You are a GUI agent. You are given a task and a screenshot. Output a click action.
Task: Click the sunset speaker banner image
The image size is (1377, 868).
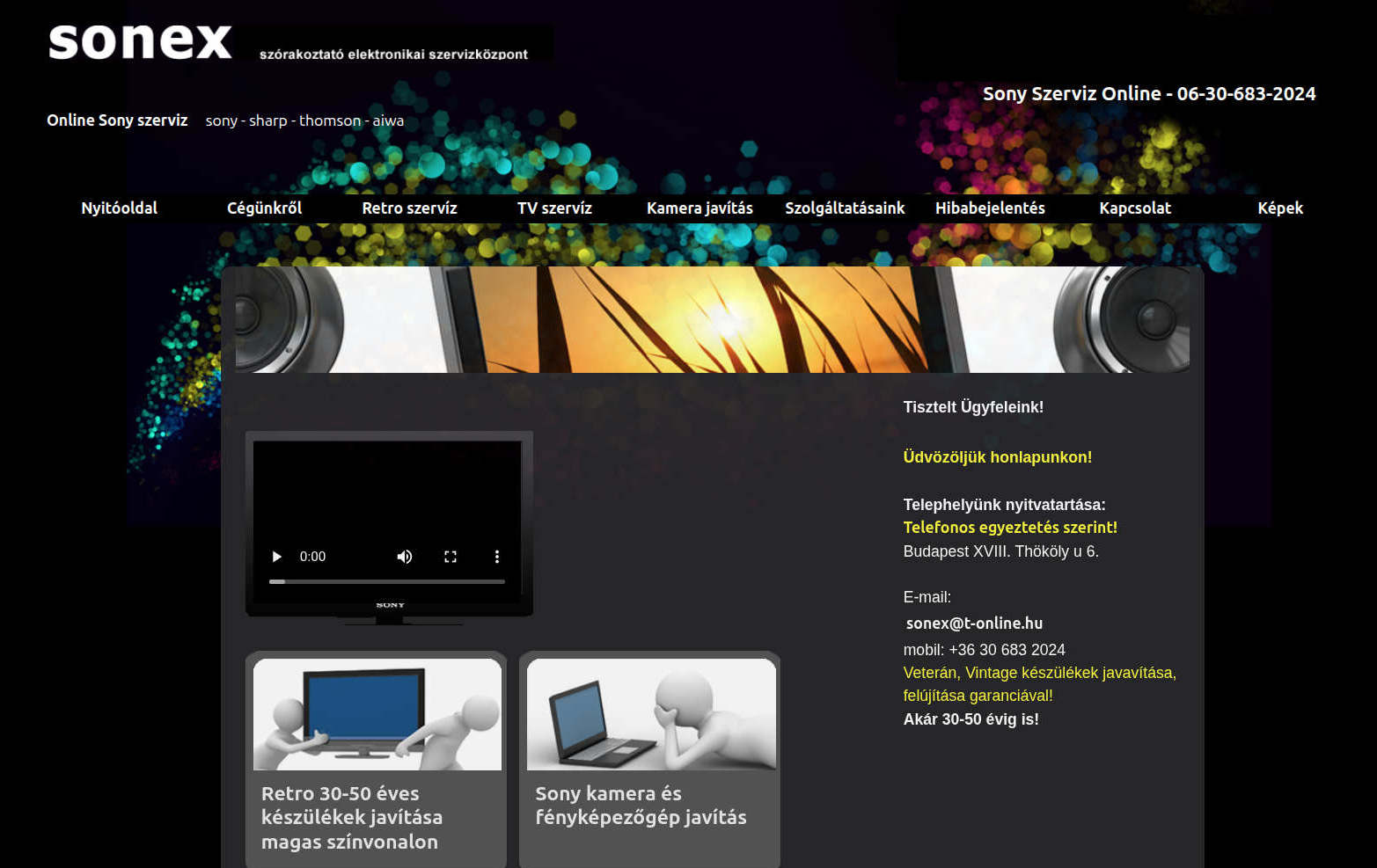pos(712,319)
